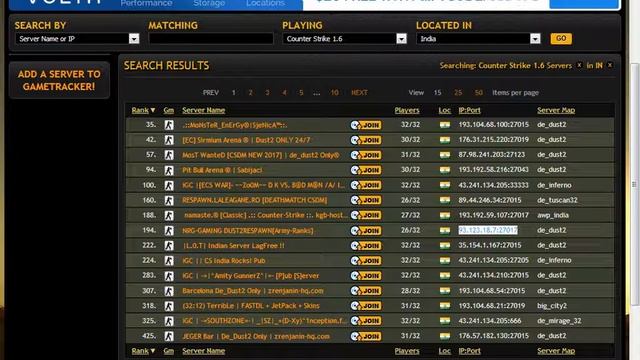The width and height of the screenshot is (640, 360).
Task: Click map name de_mirage_32
Action: [x=559, y=321]
